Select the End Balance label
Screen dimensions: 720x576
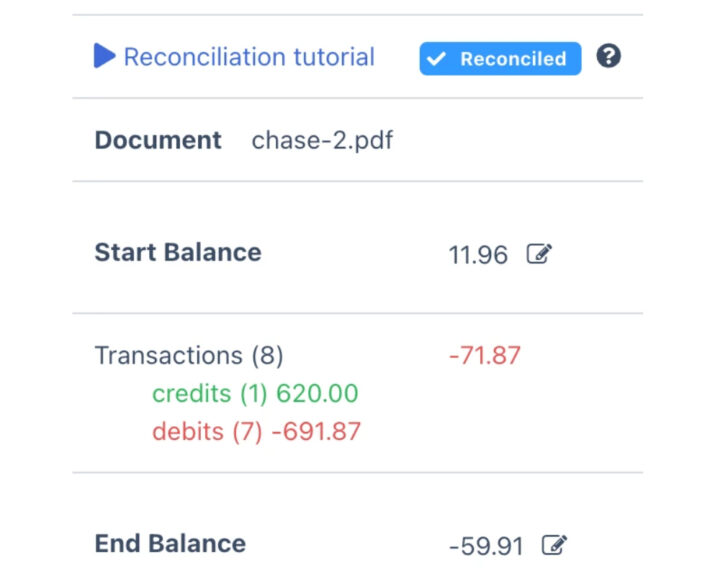[x=170, y=544]
